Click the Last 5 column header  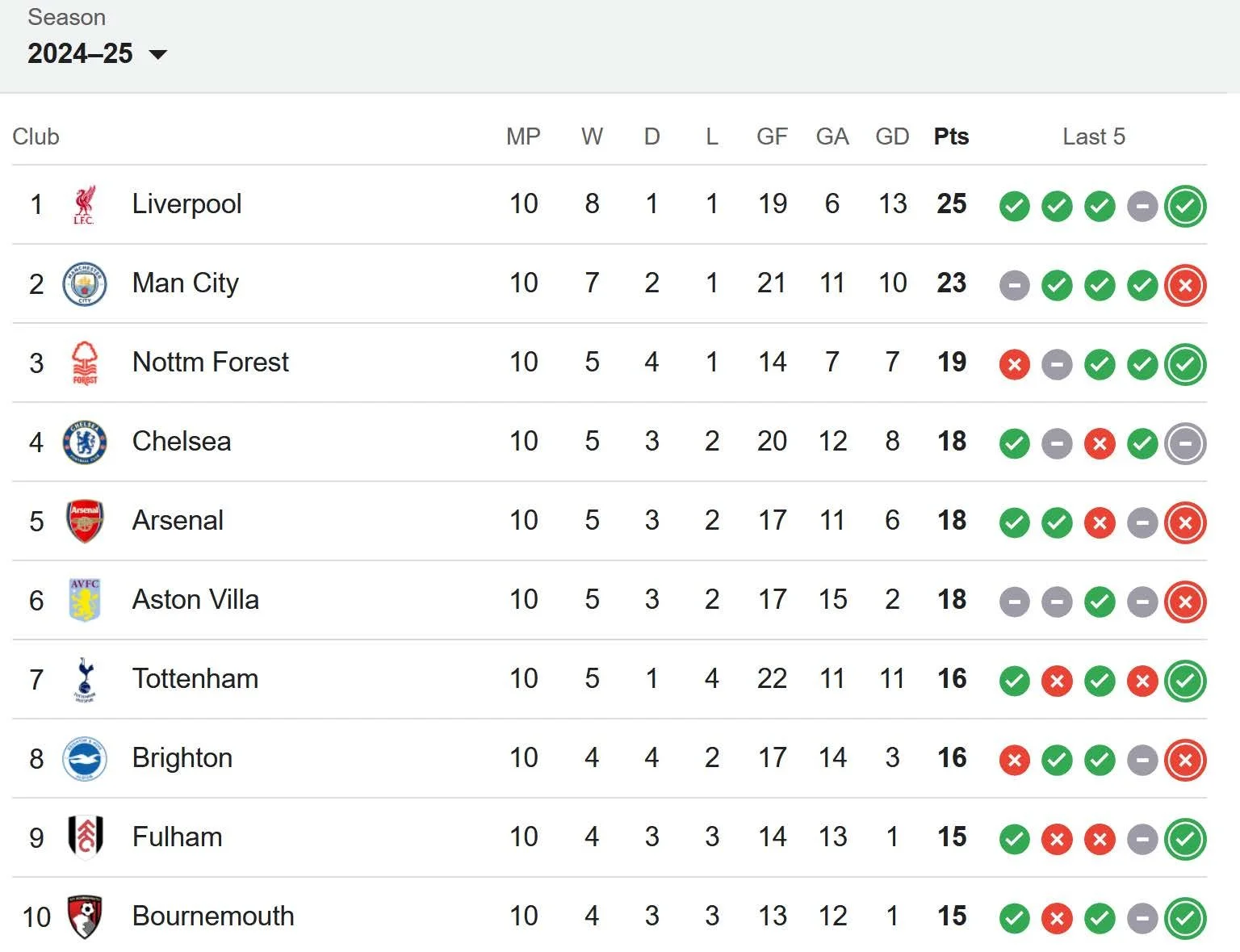[1093, 136]
